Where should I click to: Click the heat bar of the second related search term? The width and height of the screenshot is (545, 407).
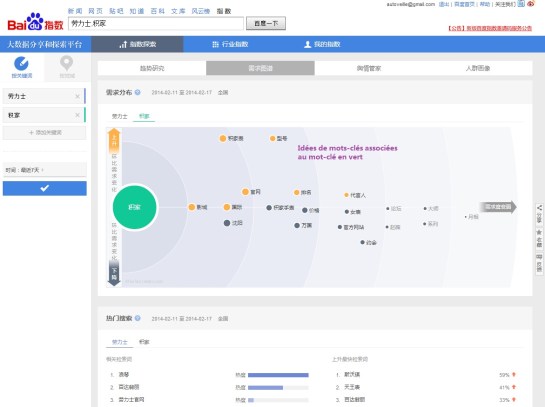click(278, 388)
